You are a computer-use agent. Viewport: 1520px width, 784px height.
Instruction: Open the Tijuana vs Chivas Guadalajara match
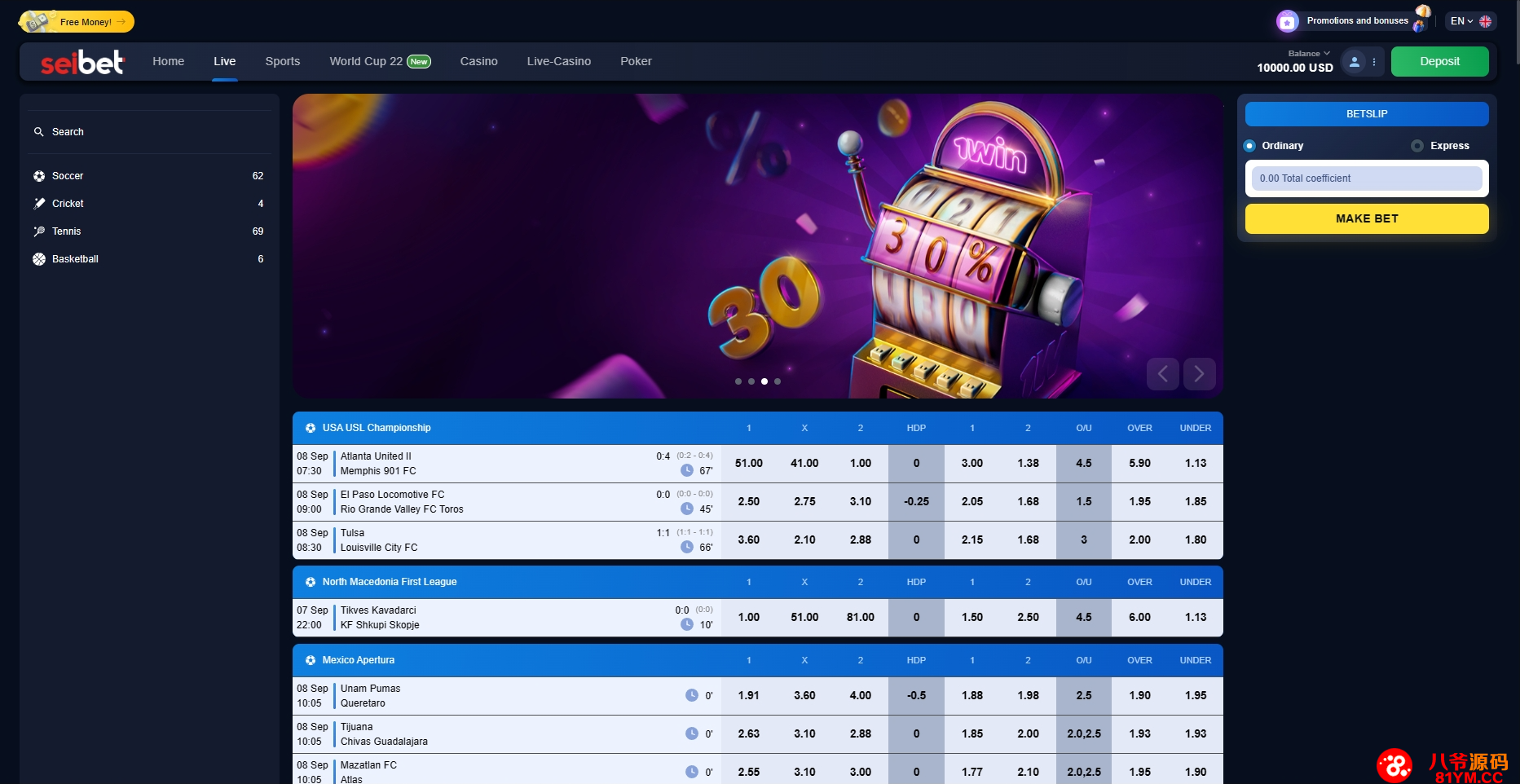click(384, 734)
